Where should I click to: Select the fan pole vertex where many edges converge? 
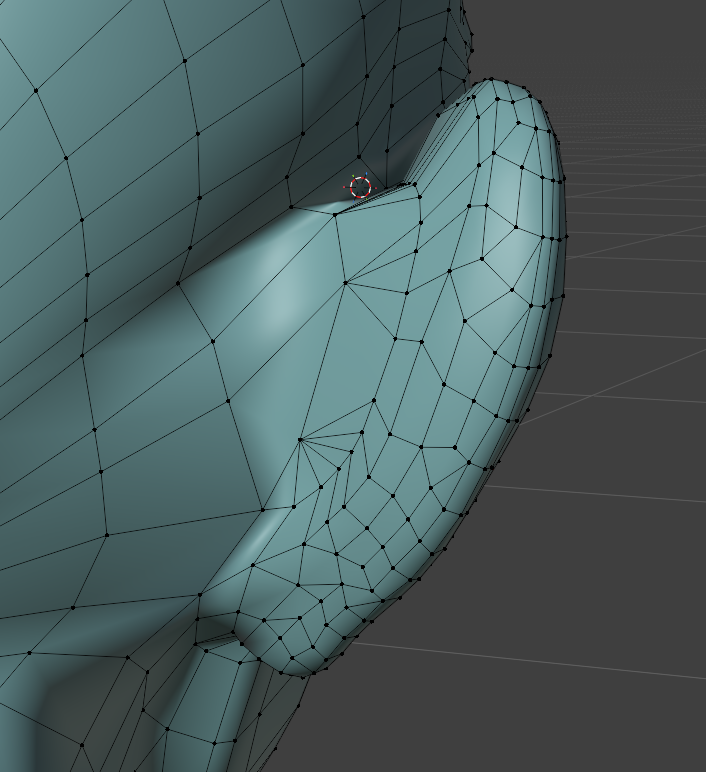point(300,438)
